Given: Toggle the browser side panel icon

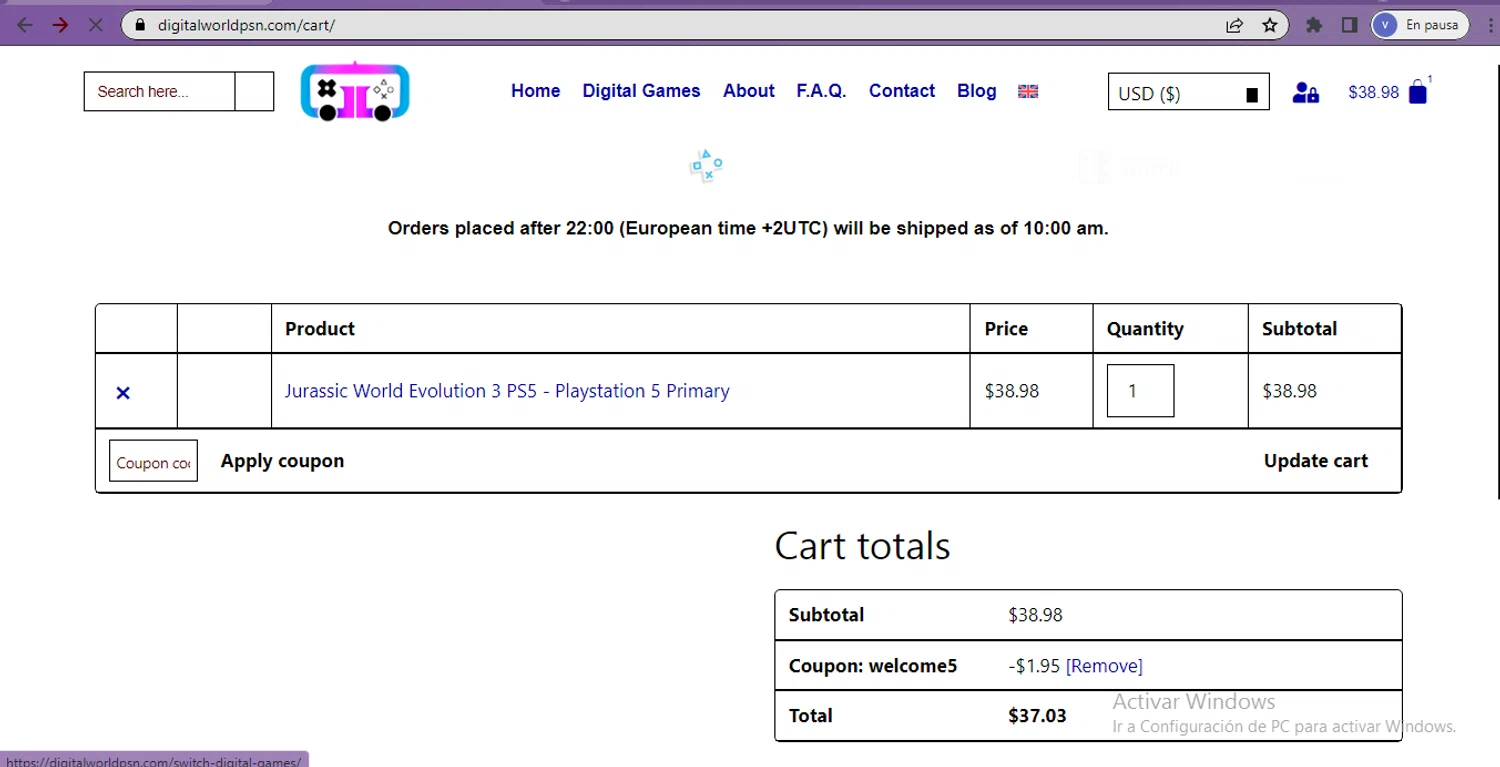Looking at the screenshot, I should point(1349,25).
